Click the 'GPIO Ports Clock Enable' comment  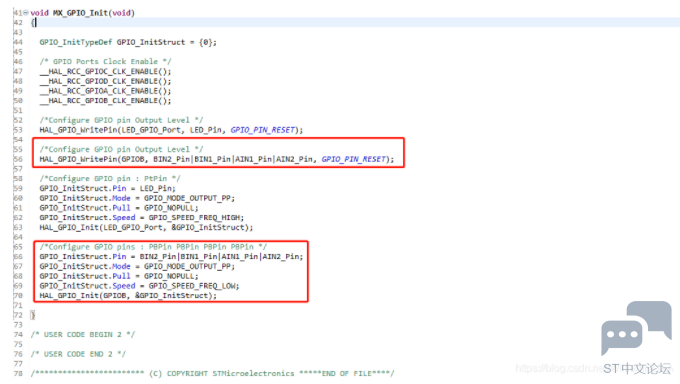point(105,62)
